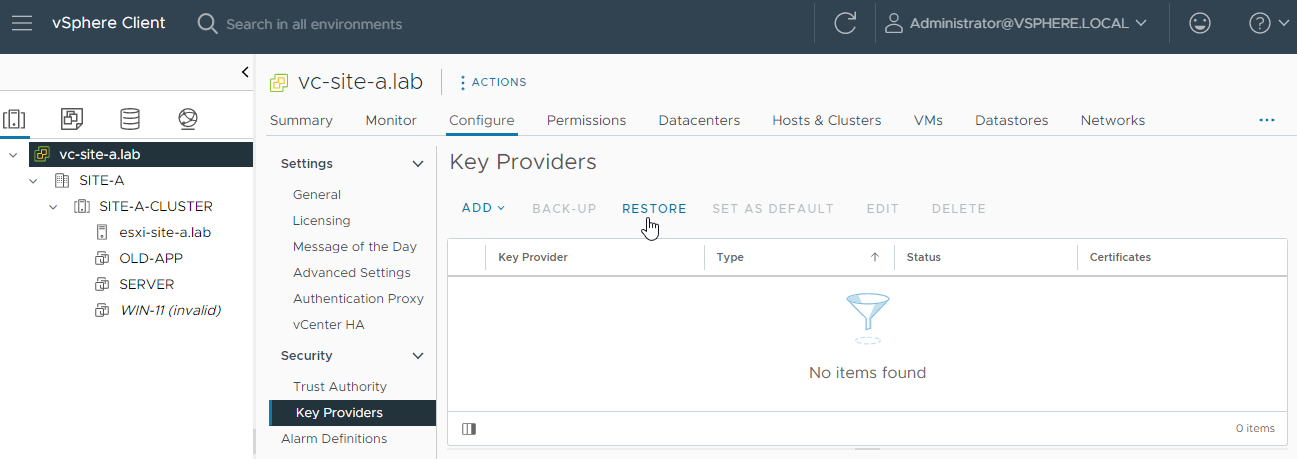The width and height of the screenshot is (1297, 459).
Task: Collapse the SITE-A datacenter node
Action: (x=33, y=180)
